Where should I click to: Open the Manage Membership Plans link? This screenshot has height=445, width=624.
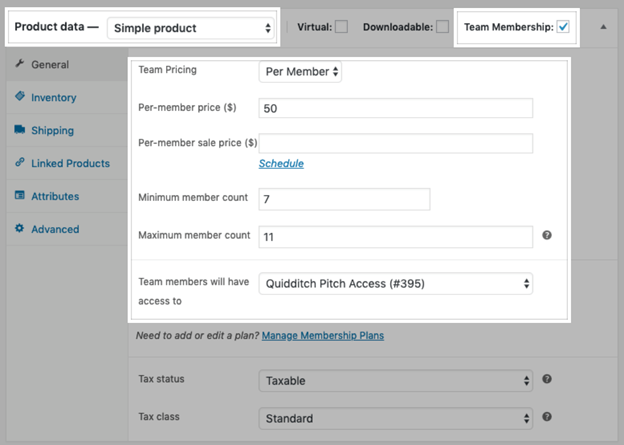tap(323, 336)
